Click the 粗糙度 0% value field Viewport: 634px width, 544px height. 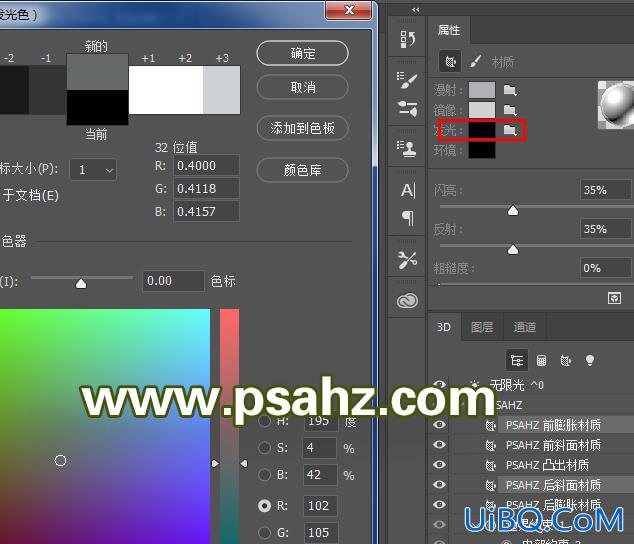(605, 268)
